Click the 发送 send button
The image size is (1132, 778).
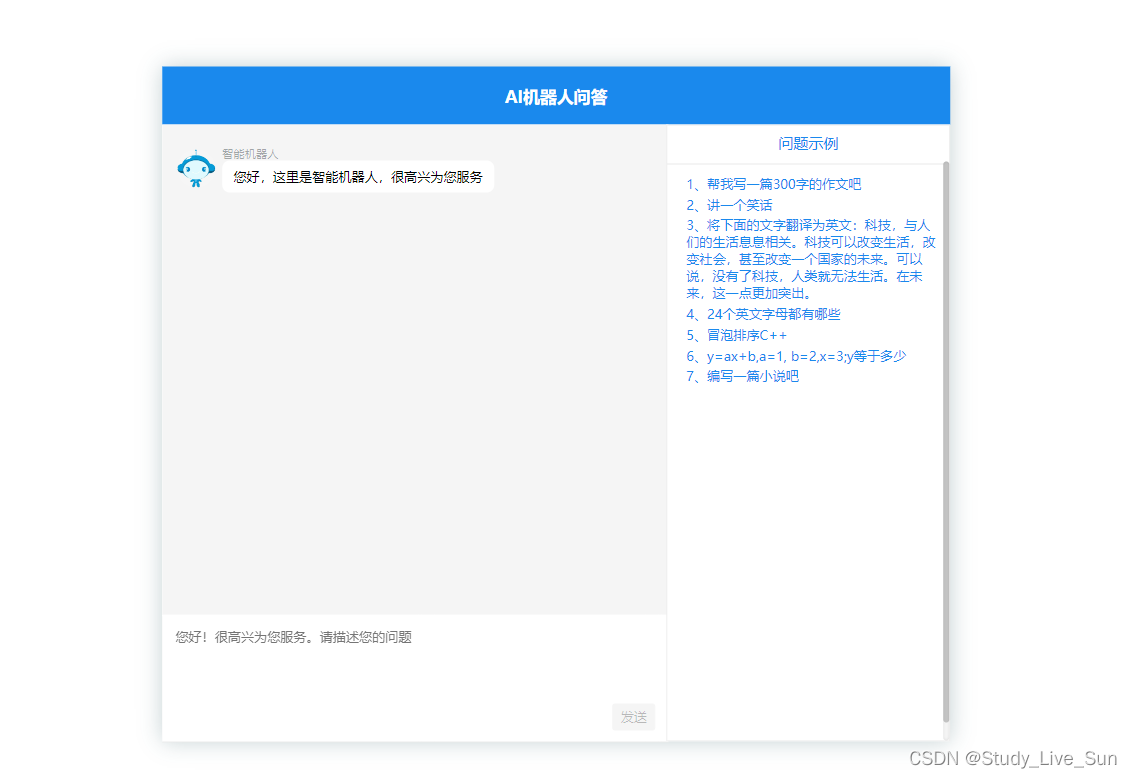point(633,717)
